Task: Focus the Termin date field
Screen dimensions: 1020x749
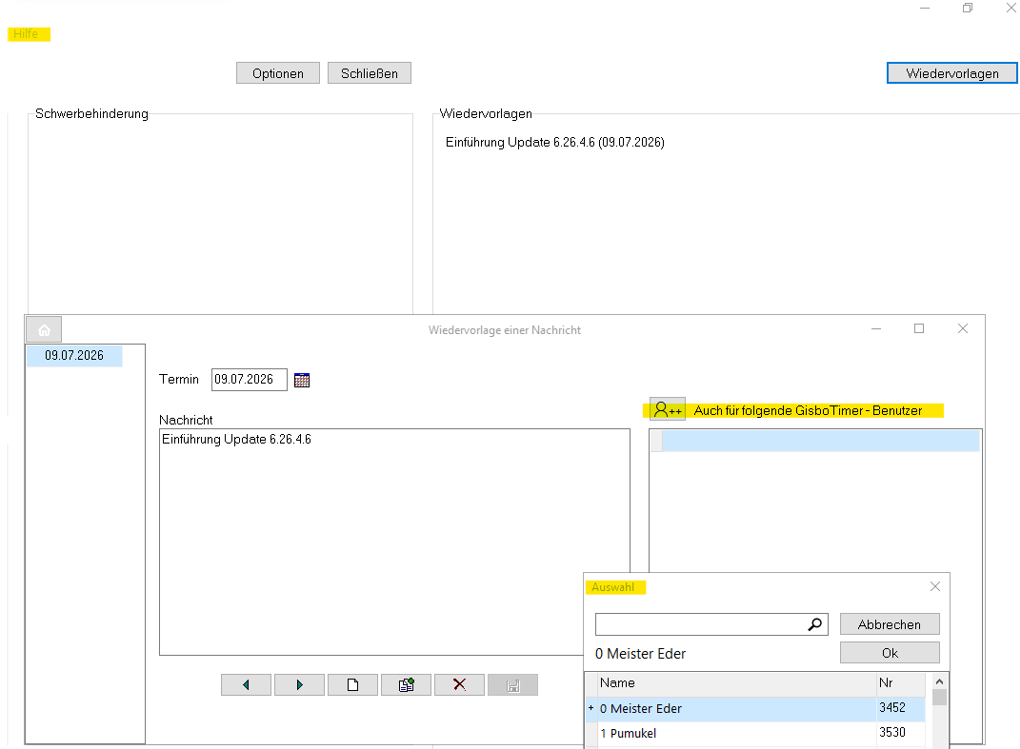Action: point(249,379)
